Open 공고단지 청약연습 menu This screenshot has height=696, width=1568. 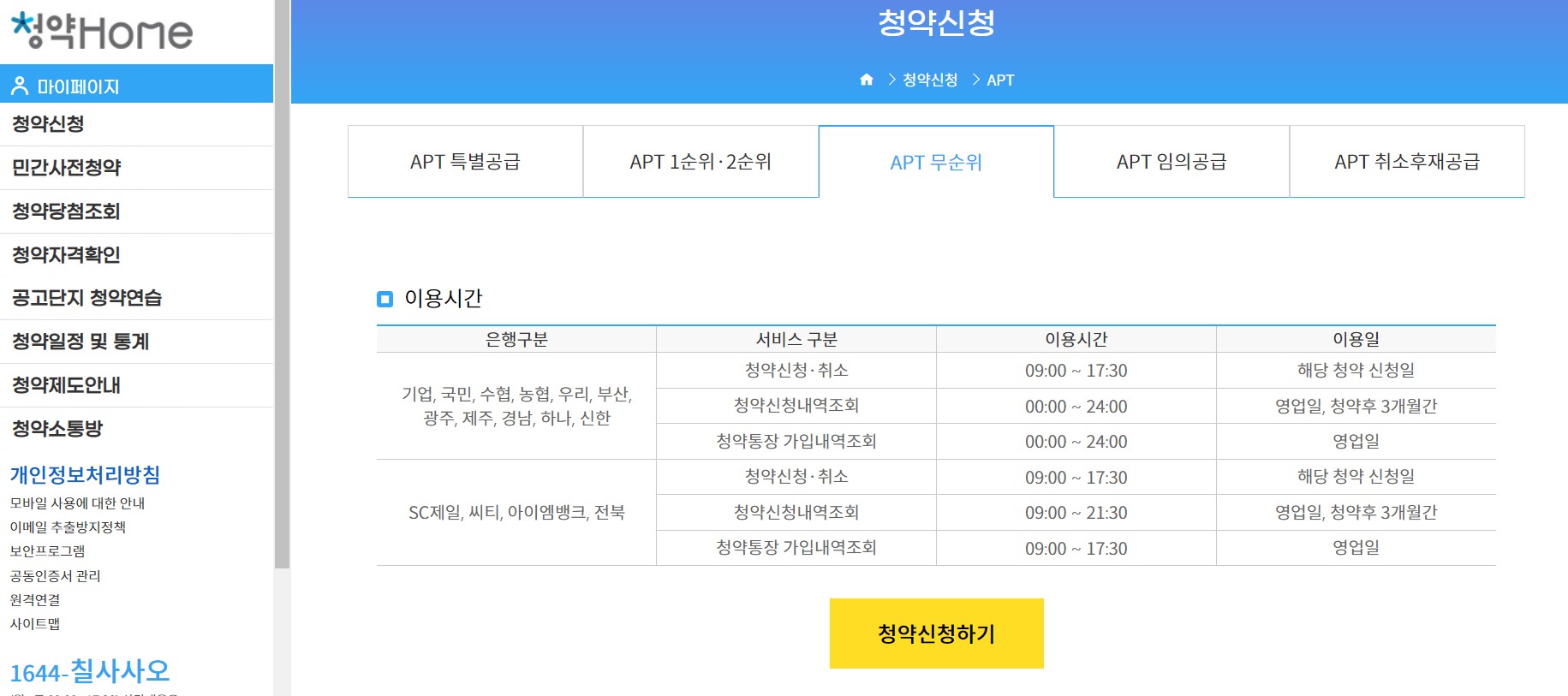(136, 298)
